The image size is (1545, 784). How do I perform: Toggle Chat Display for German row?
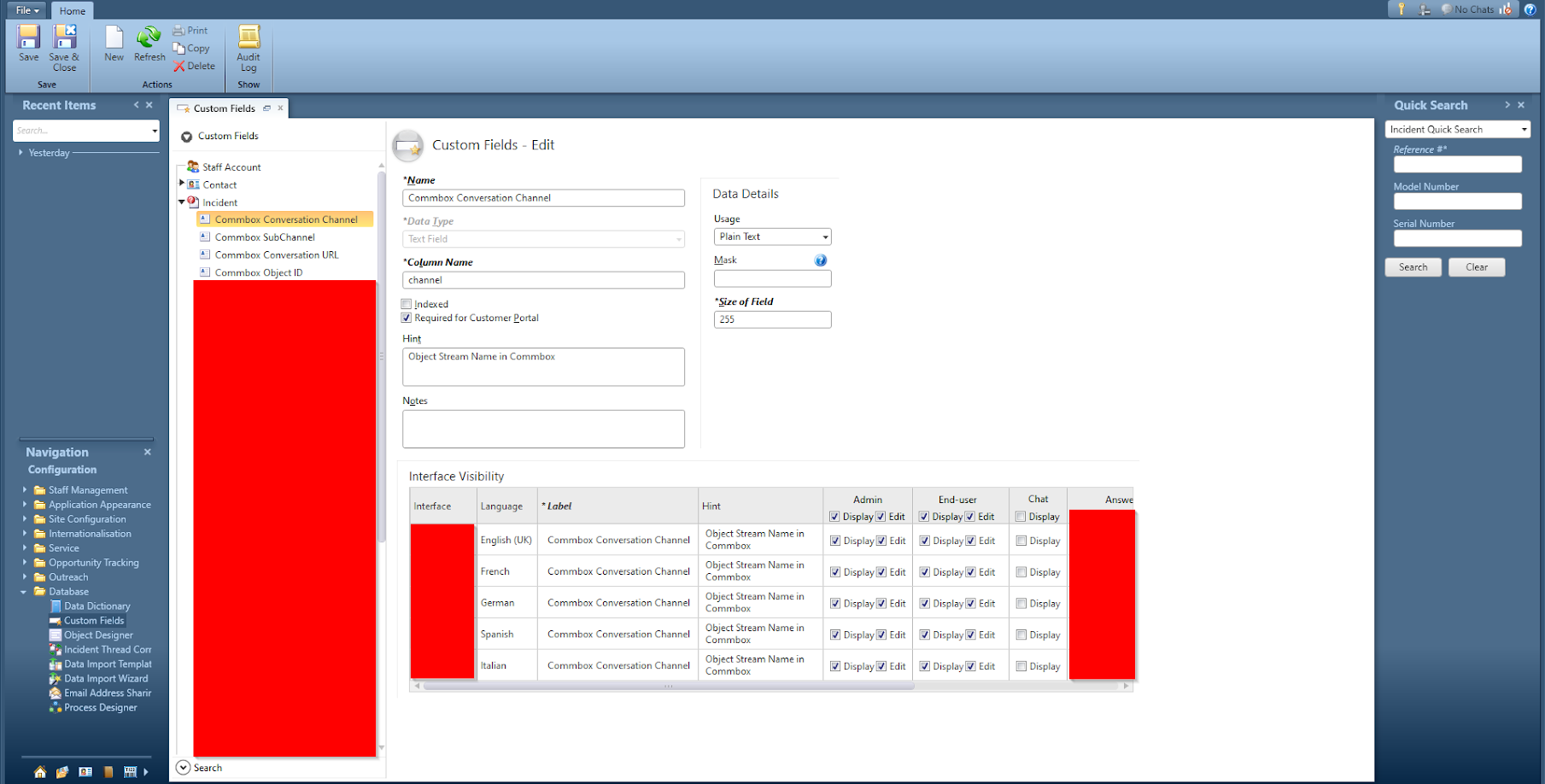tap(1021, 604)
